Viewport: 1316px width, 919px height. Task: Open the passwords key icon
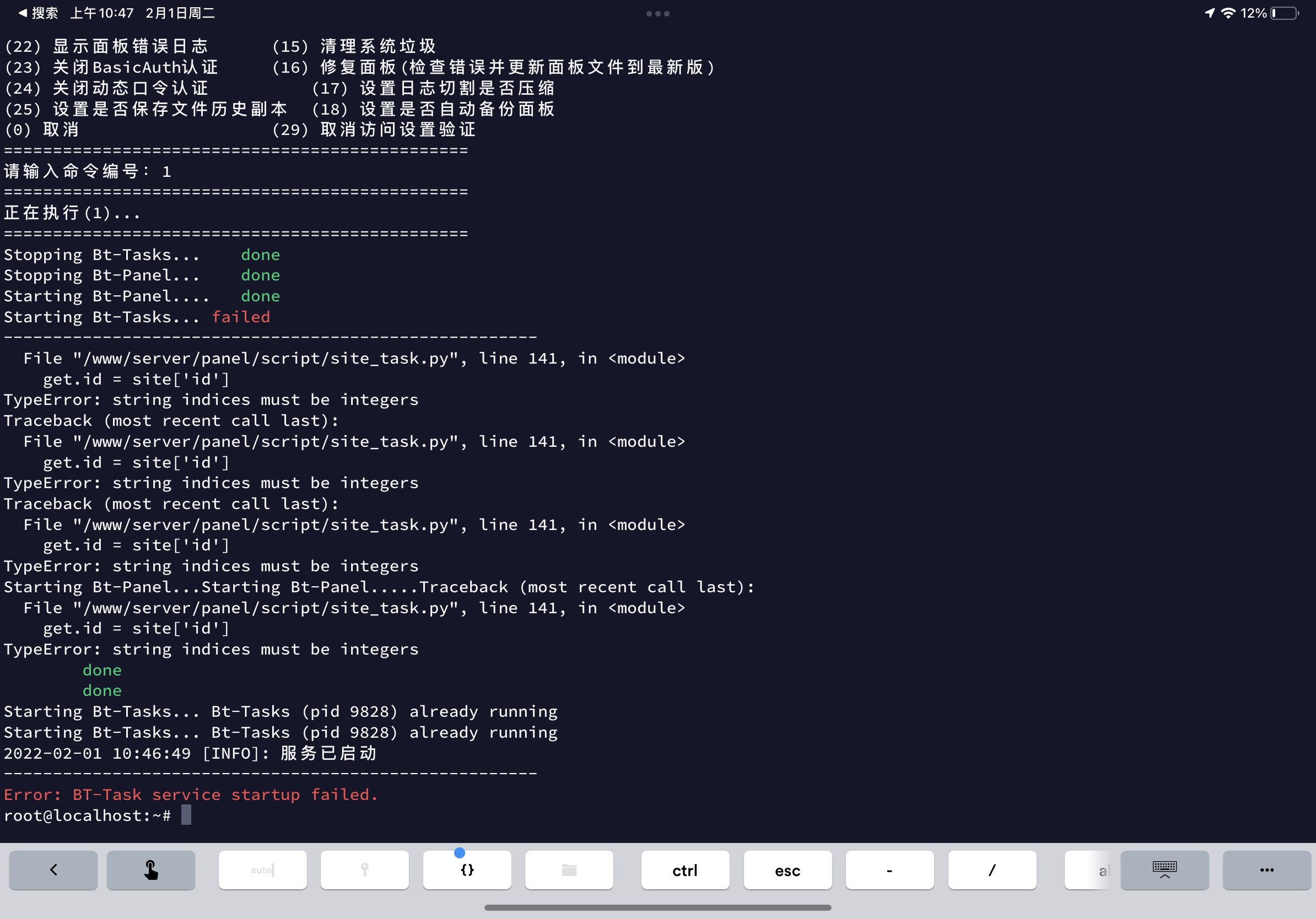[364, 870]
